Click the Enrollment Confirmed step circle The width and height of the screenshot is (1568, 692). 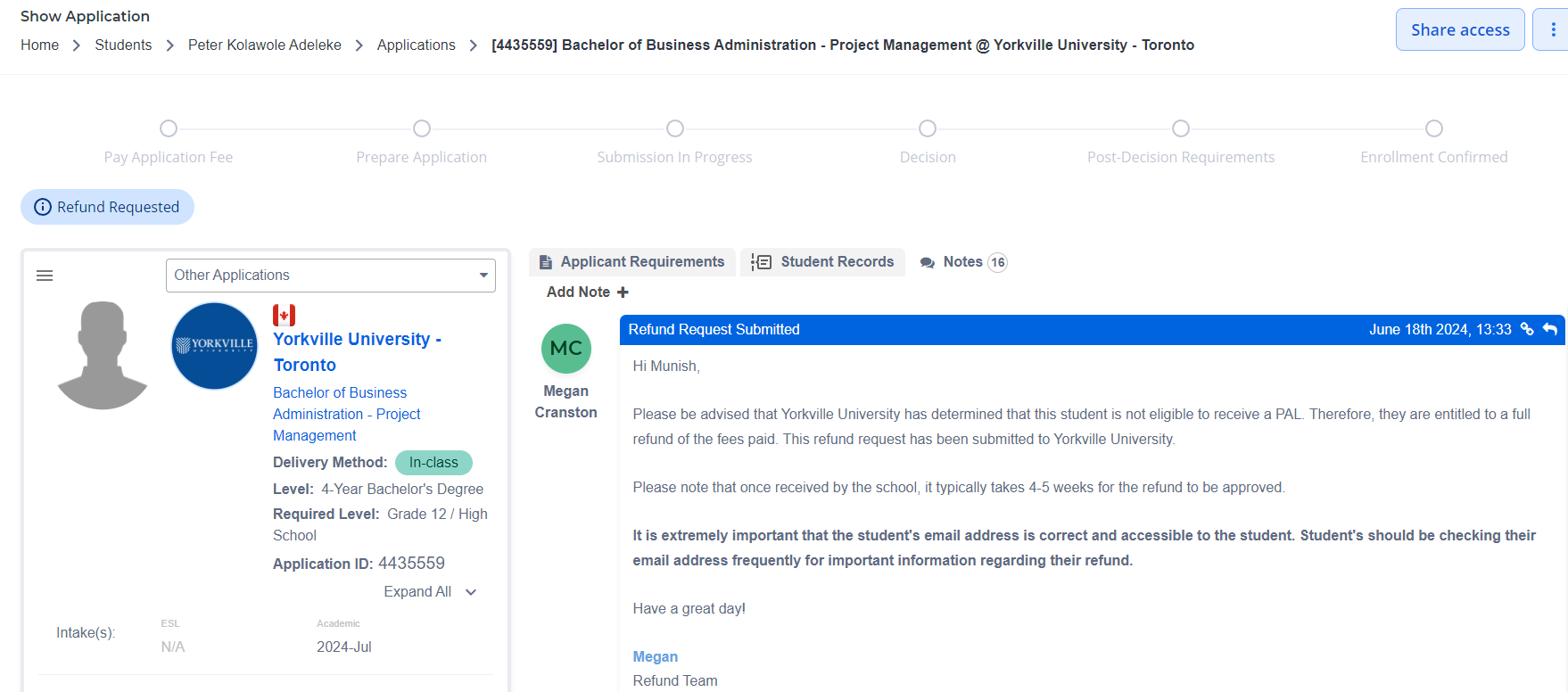1434,128
